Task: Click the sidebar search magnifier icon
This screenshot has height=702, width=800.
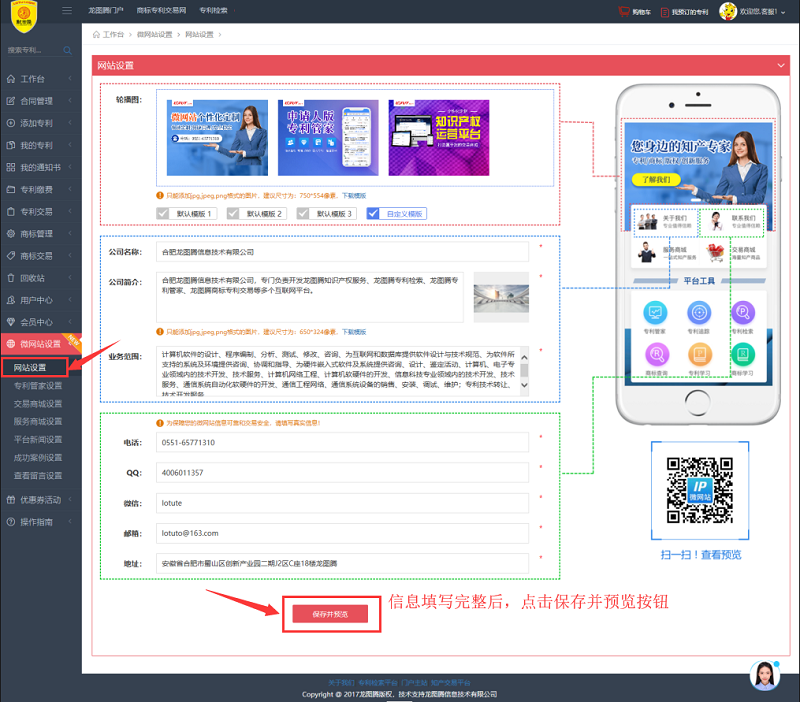Action: (x=67, y=49)
